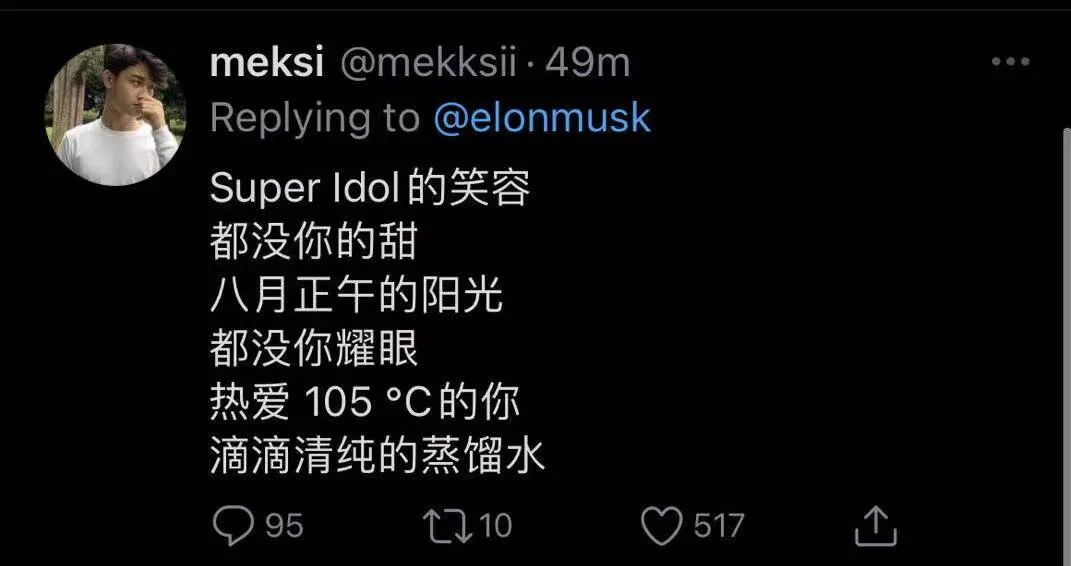Click the retweet count of 10

point(494,525)
